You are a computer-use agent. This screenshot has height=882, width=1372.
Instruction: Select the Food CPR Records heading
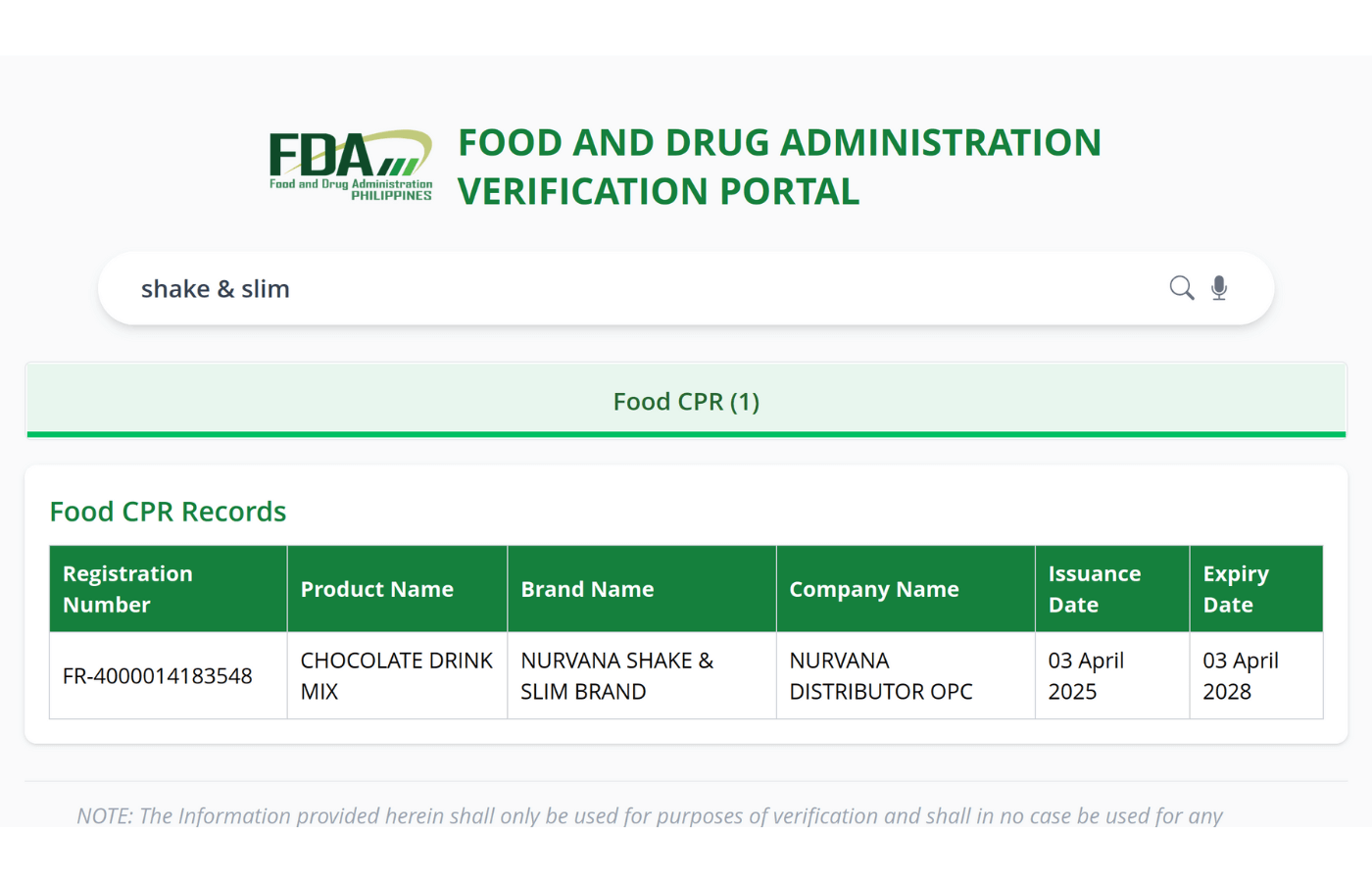click(x=168, y=511)
